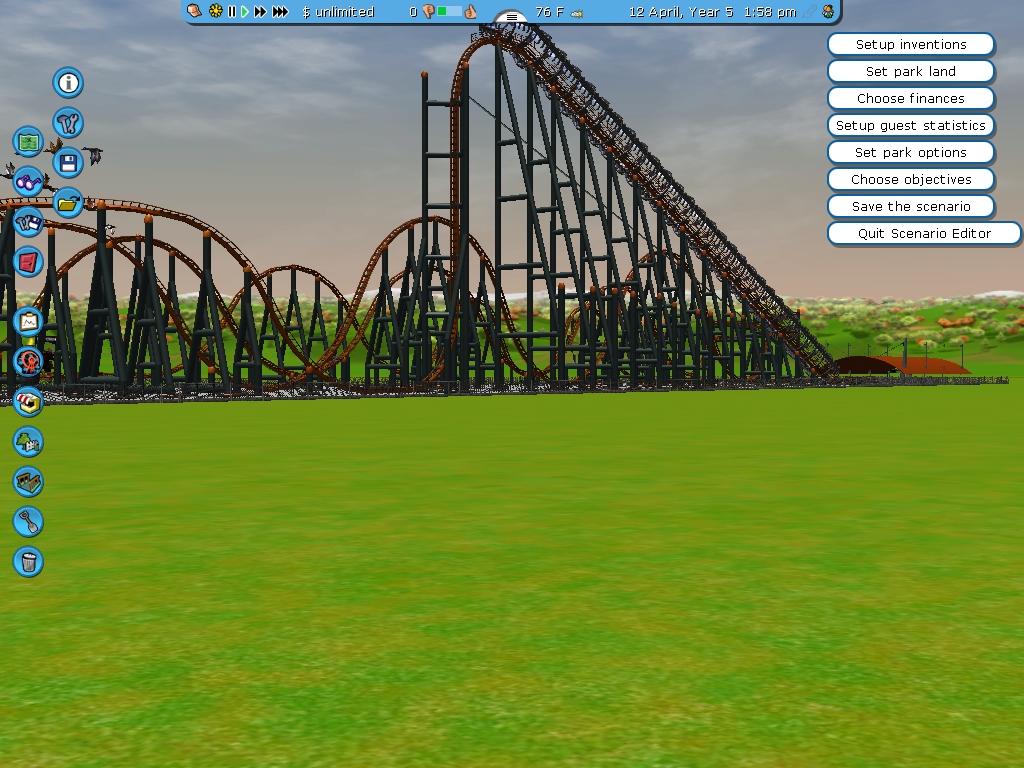This screenshot has height=768, width=1024.
Task: Click Save the scenario button
Action: click(910, 207)
